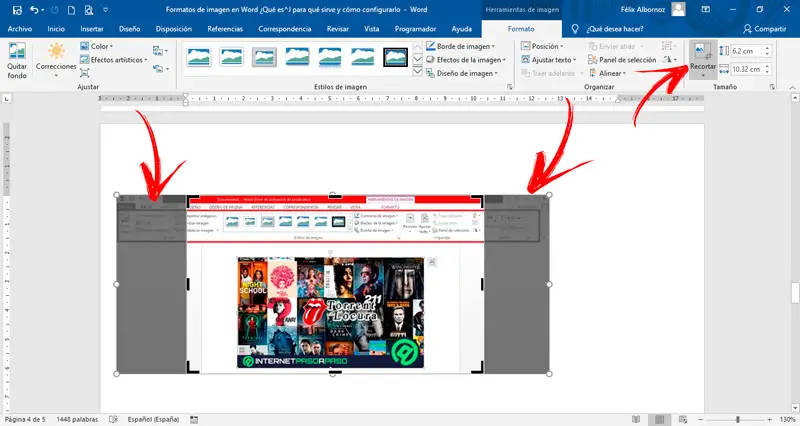800x426 pixels.
Task: Open the Posición dropdown
Action: coord(542,46)
